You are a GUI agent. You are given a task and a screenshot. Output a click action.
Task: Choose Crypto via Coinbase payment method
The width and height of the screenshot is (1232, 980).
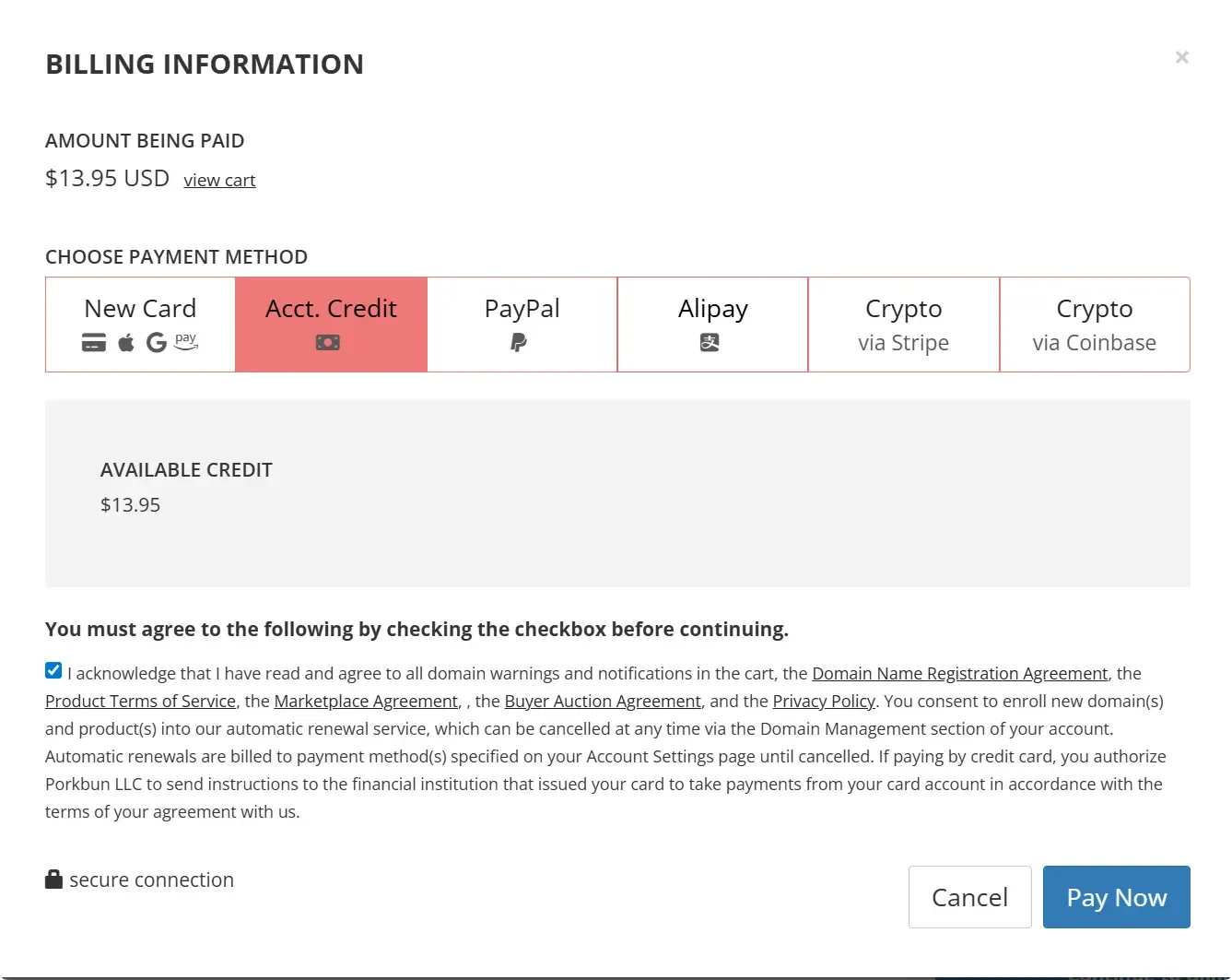(x=1094, y=325)
